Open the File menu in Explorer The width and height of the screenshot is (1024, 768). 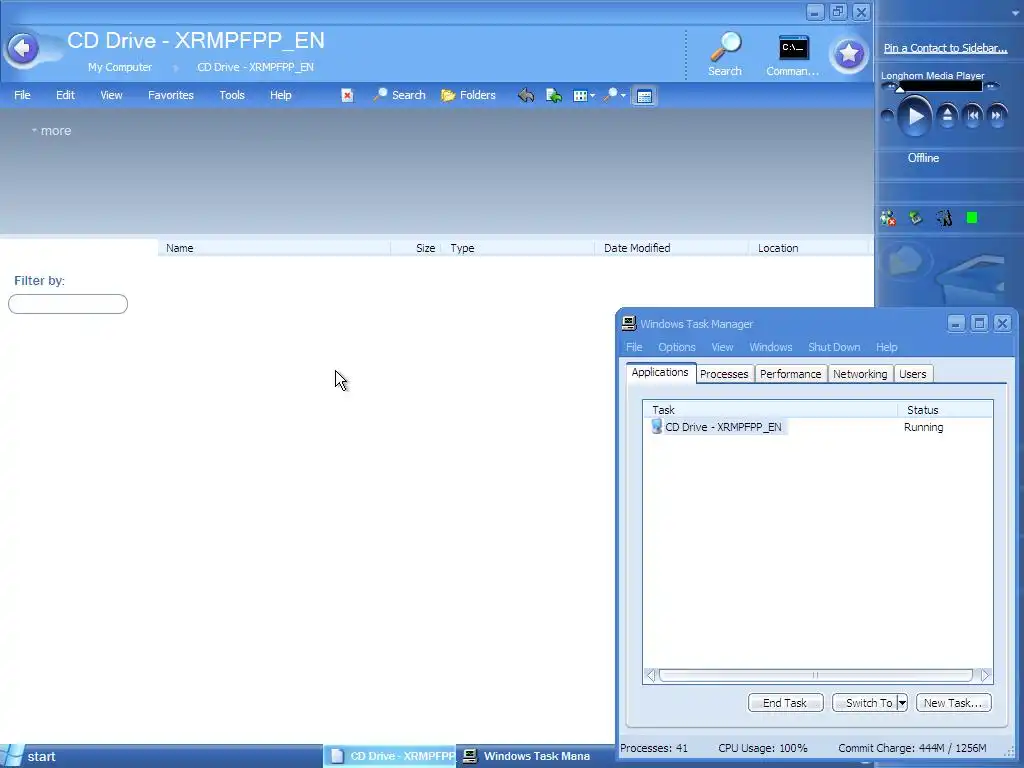click(22, 95)
